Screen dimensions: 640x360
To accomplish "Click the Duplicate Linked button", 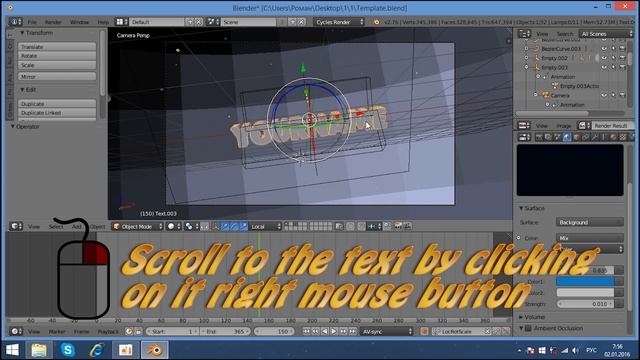I will pos(57,113).
